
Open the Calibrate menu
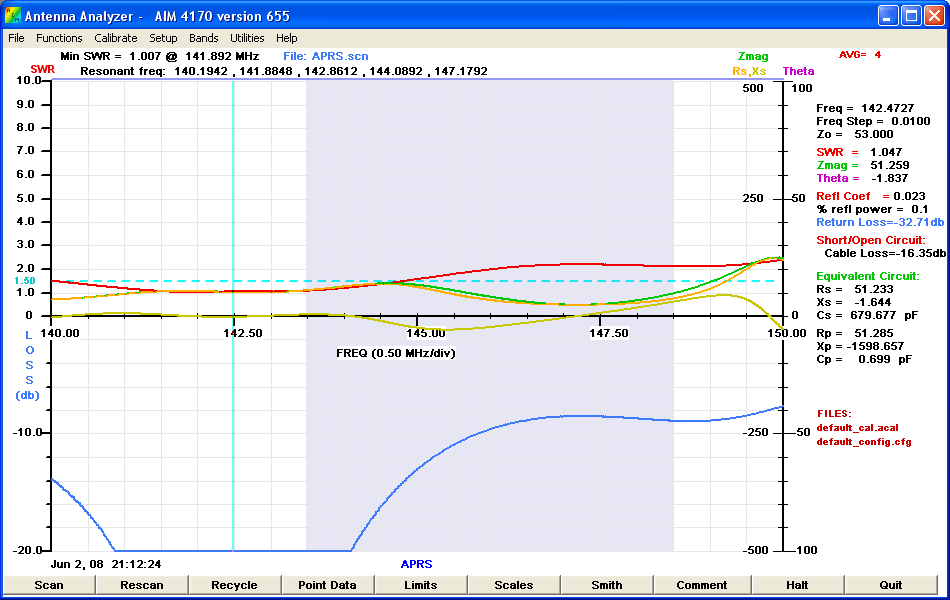[x=116, y=38]
